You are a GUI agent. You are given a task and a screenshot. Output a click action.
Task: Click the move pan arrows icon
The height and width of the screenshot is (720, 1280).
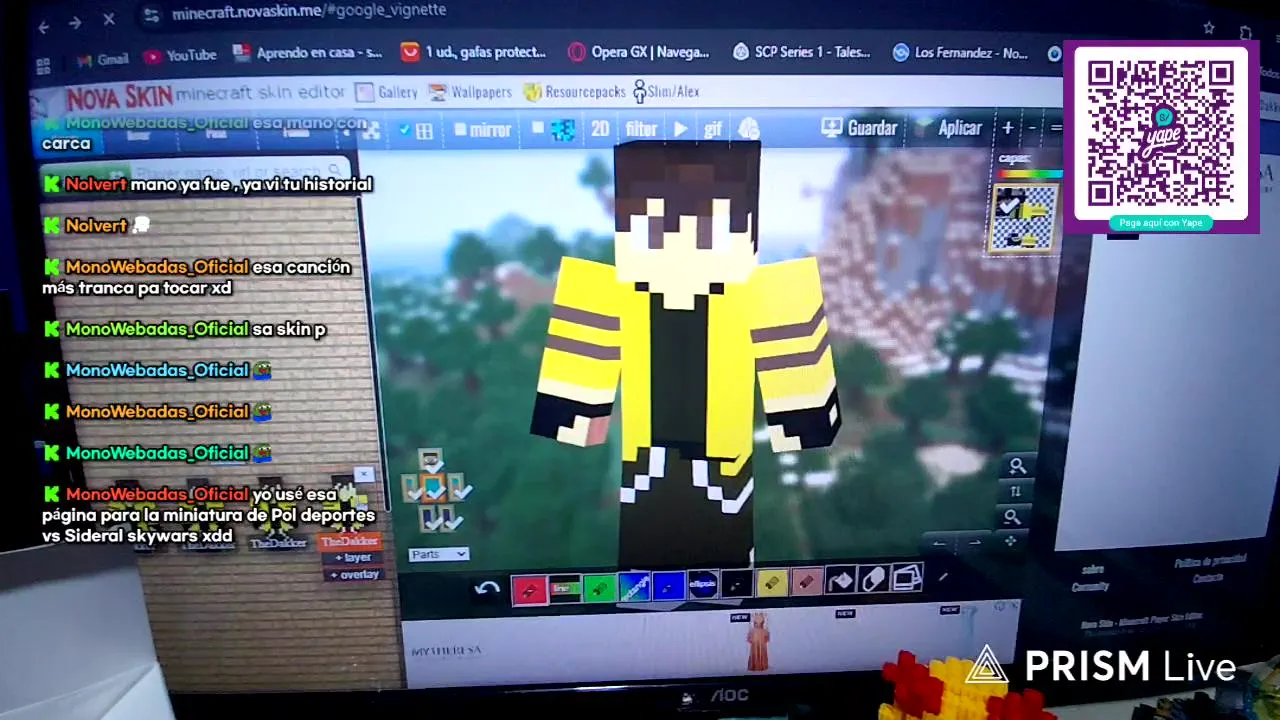coord(1010,541)
